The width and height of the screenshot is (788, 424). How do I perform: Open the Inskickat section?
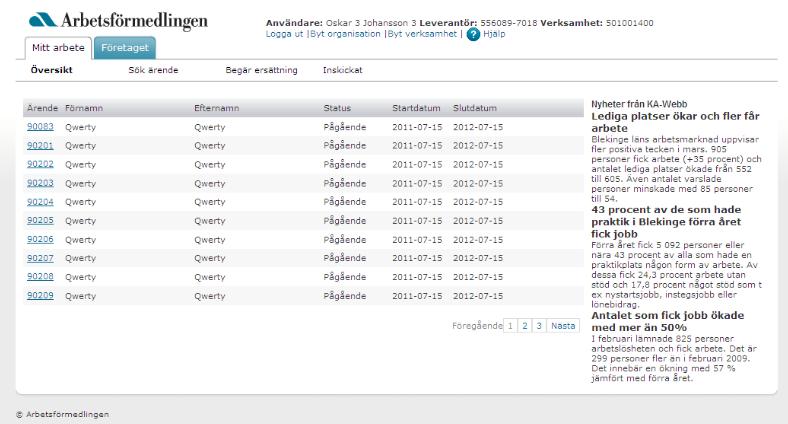pyautogui.click(x=342, y=70)
